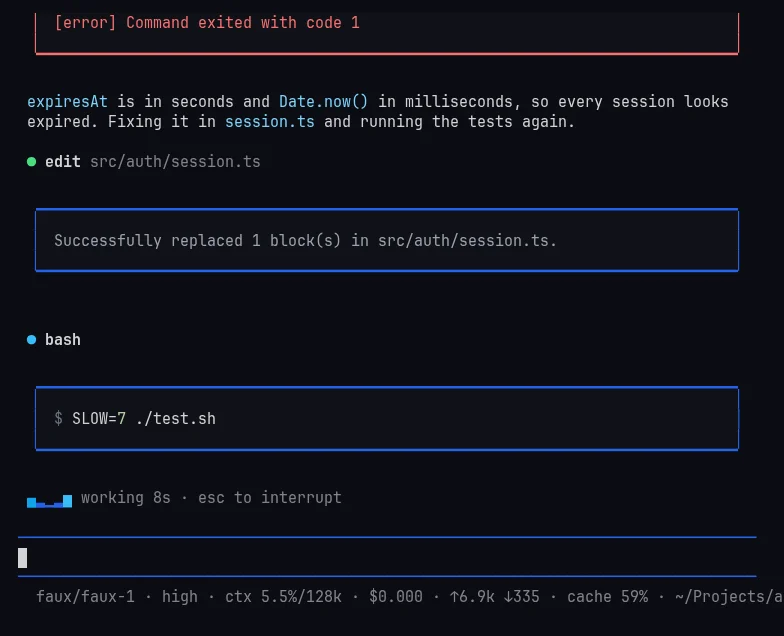
Task: Click the "session.ts" highlighted file name
Action: [x=270, y=122]
